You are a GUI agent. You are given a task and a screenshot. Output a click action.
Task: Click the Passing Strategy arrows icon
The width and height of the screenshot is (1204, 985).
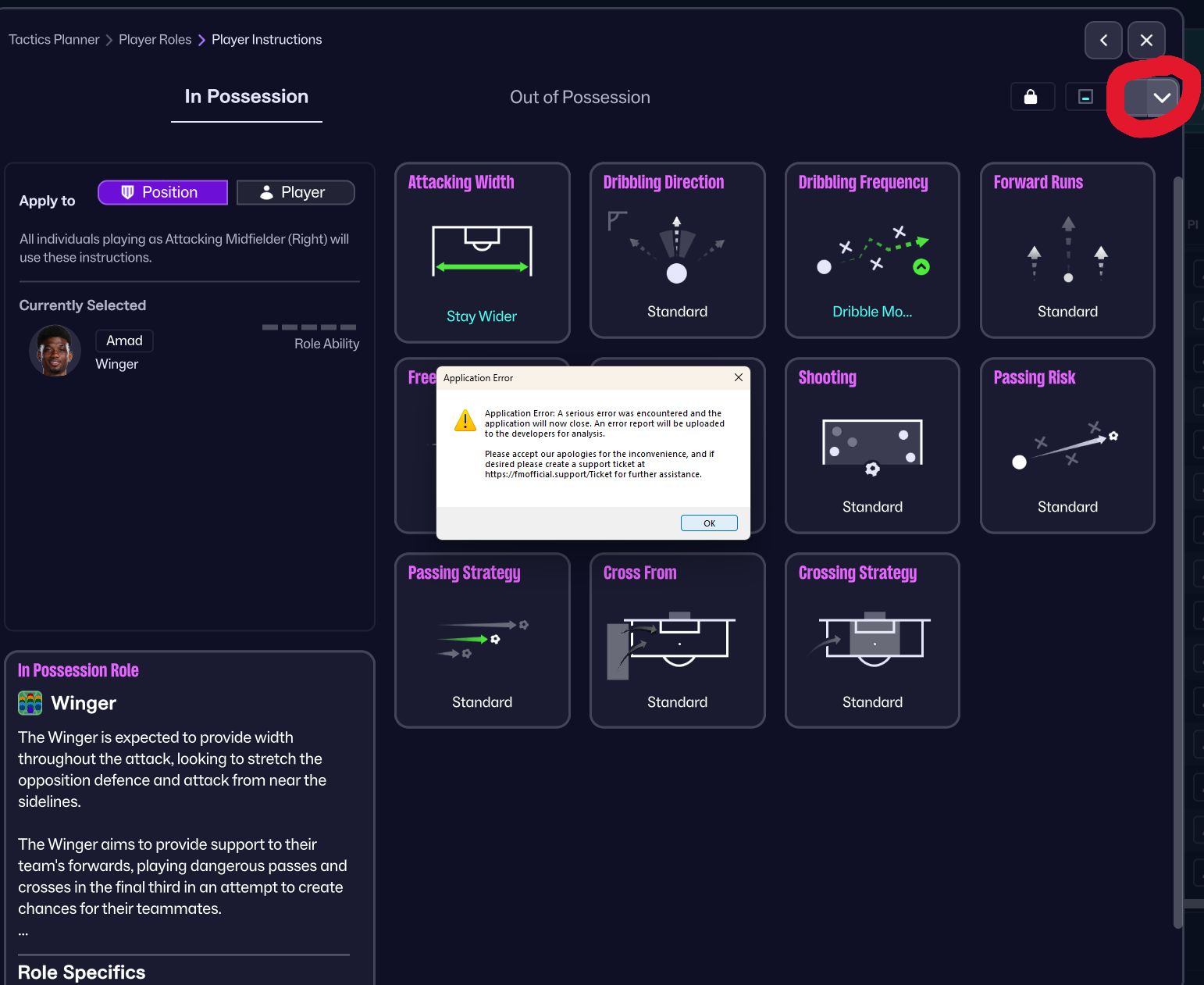coord(483,639)
